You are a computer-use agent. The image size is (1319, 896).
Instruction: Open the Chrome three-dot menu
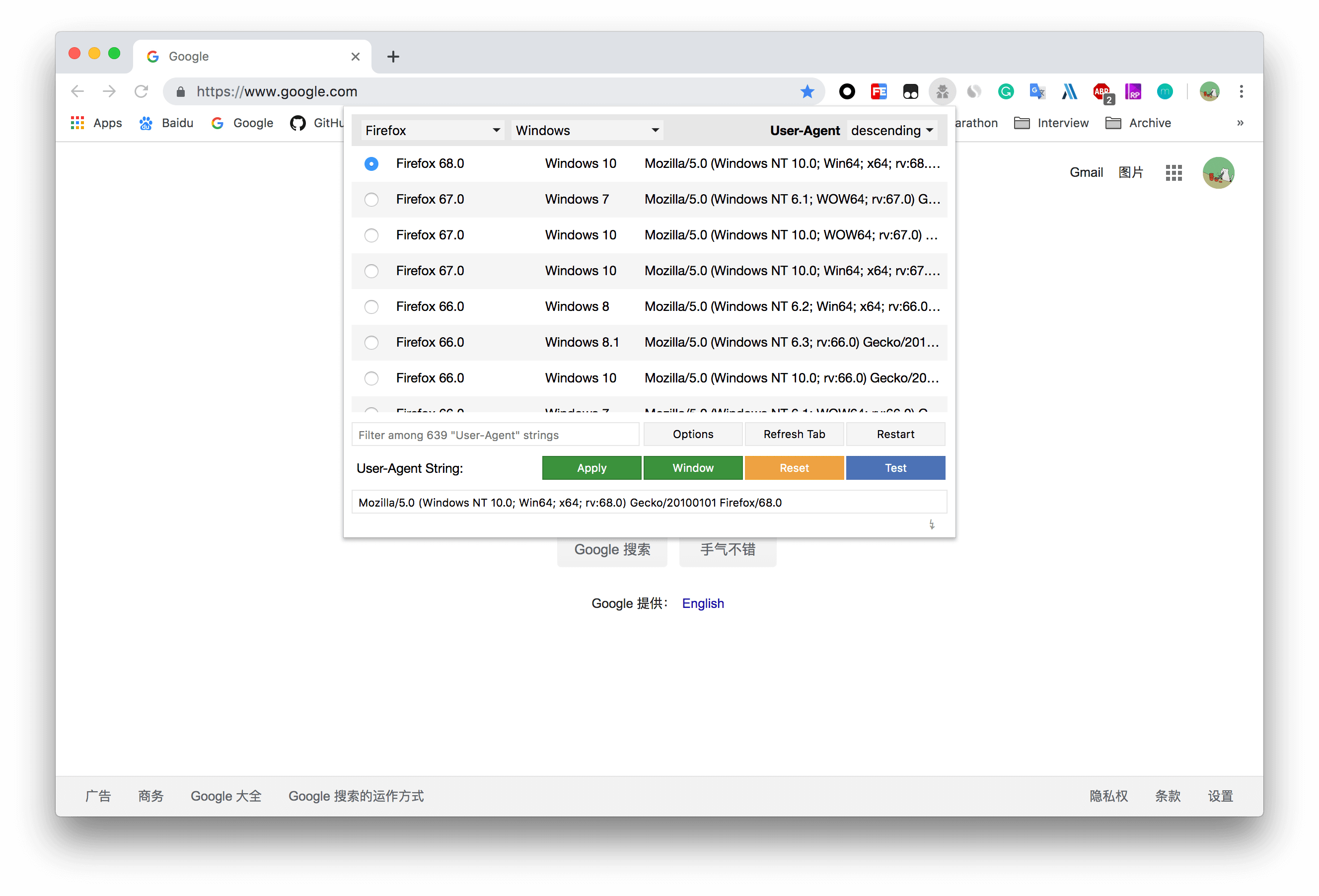point(1241,91)
